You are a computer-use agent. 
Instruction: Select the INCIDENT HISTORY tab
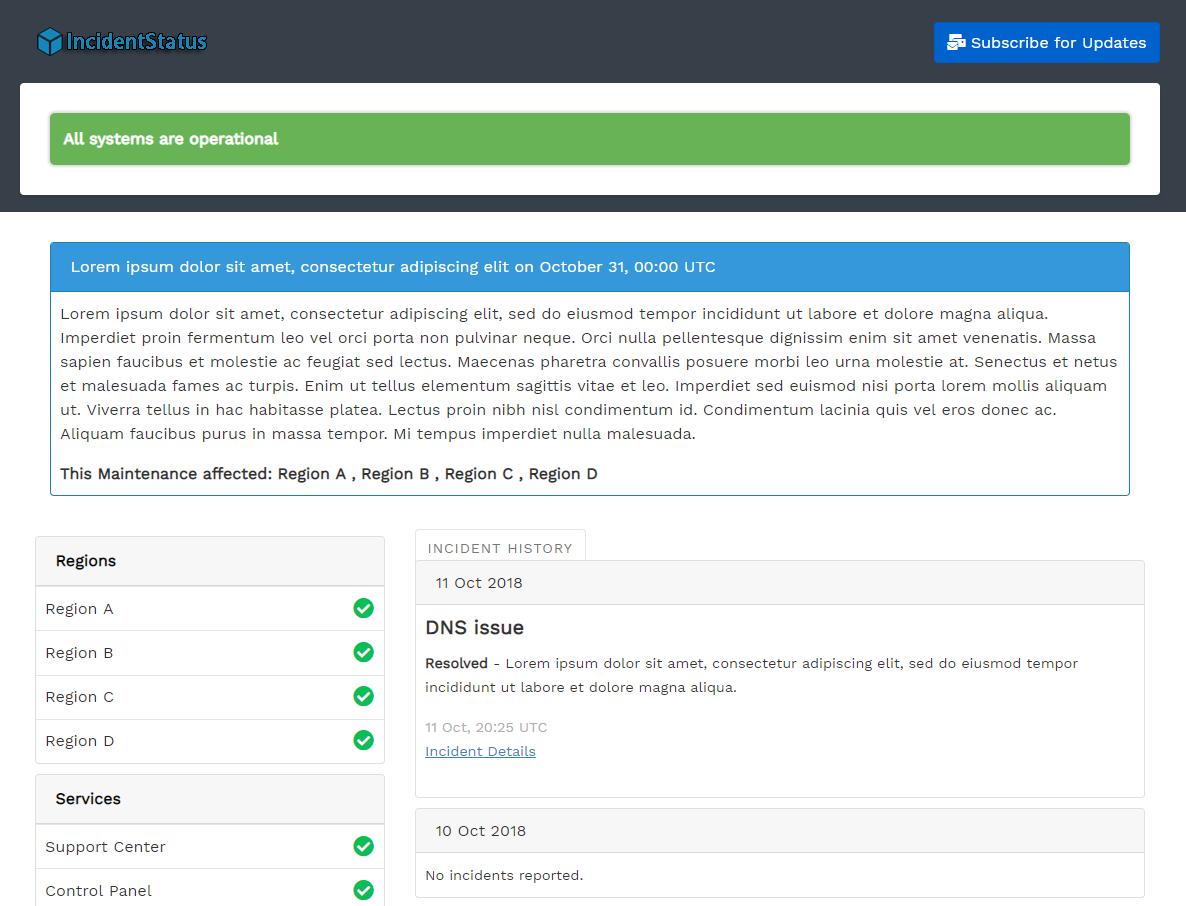pos(500,547)
